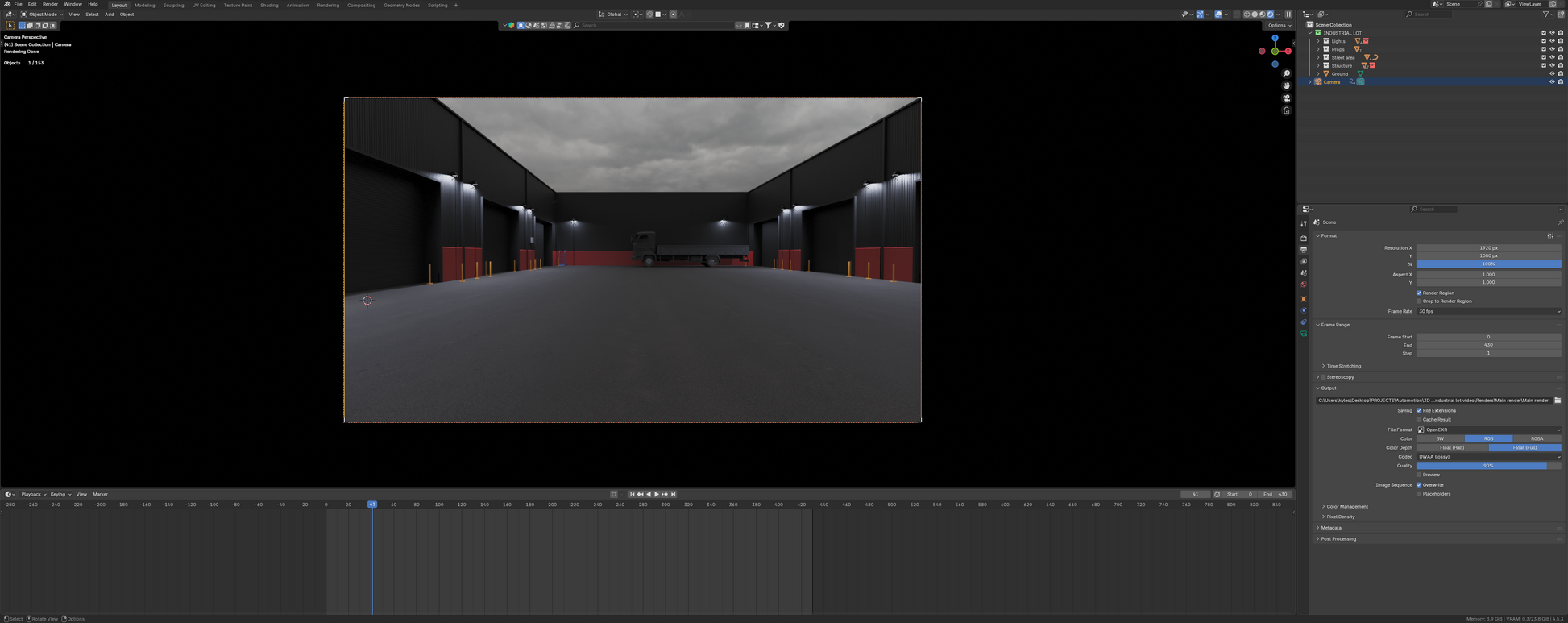Open the Frame Rate dropdown

pos(1488,311)
